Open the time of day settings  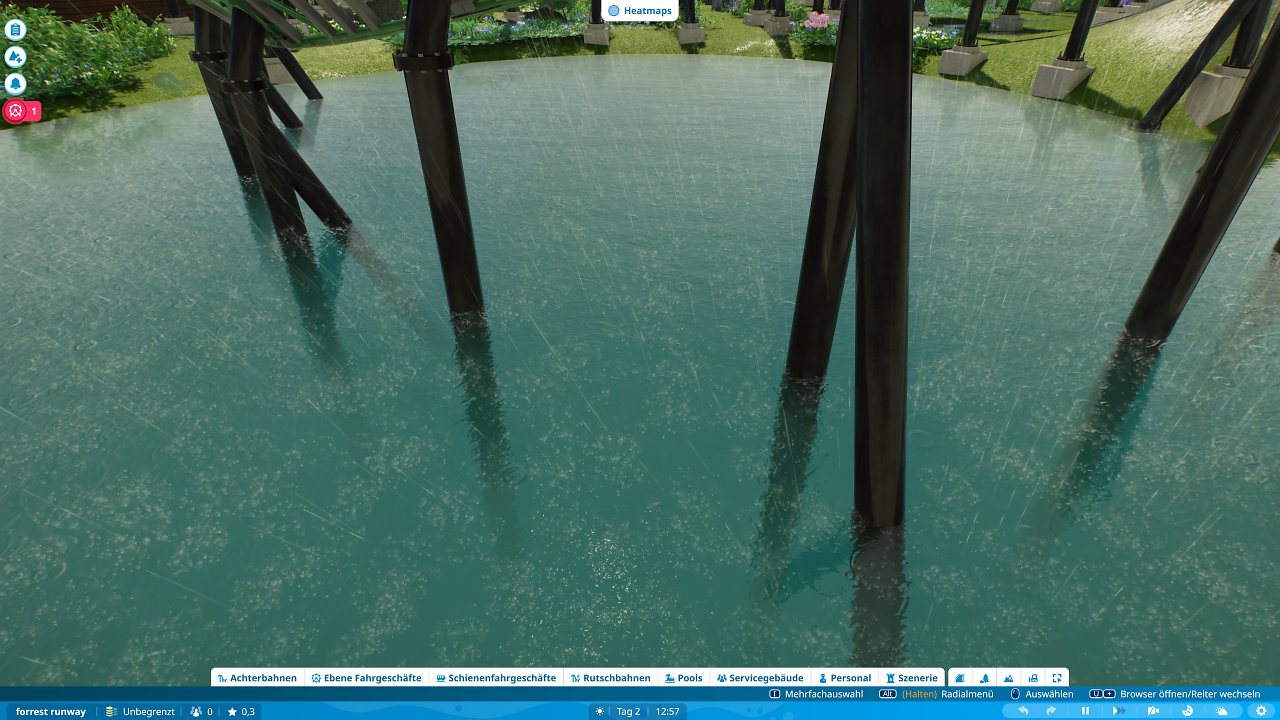coord(1187,711)
